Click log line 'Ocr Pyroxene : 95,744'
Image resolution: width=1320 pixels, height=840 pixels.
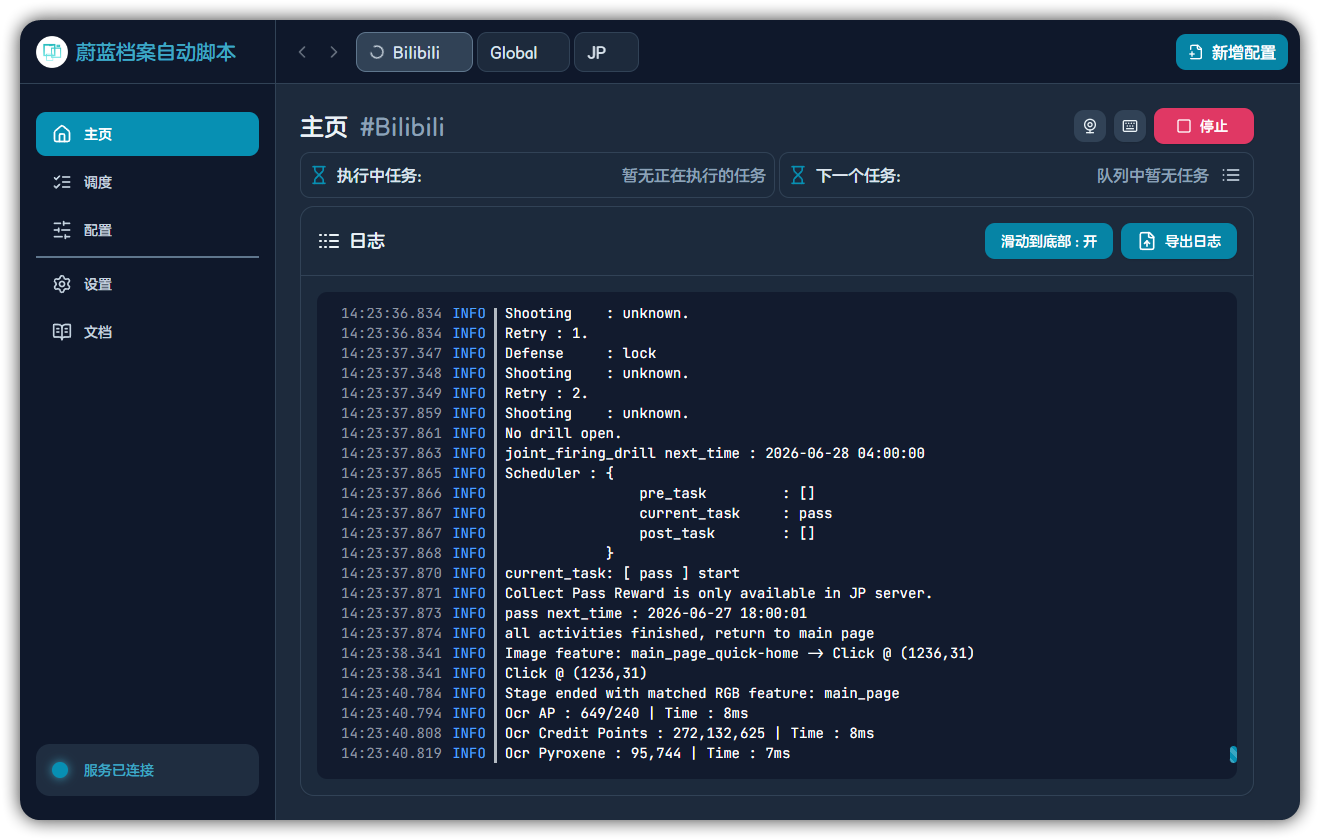pyautogui.click(x=647, y=753)
